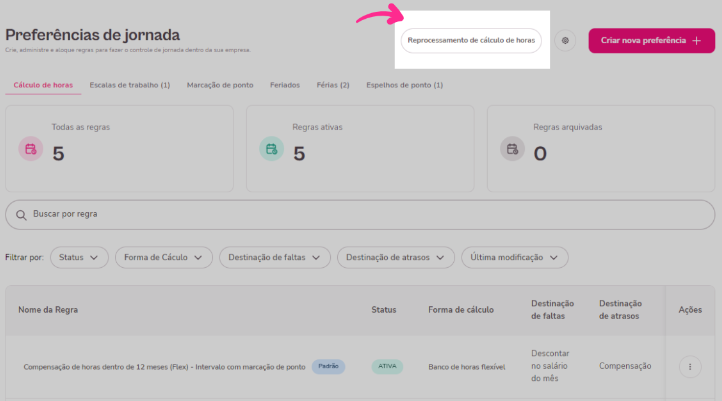
Task: Open Destinação de atrasos filter dropdown
Action: click(396, 257)
